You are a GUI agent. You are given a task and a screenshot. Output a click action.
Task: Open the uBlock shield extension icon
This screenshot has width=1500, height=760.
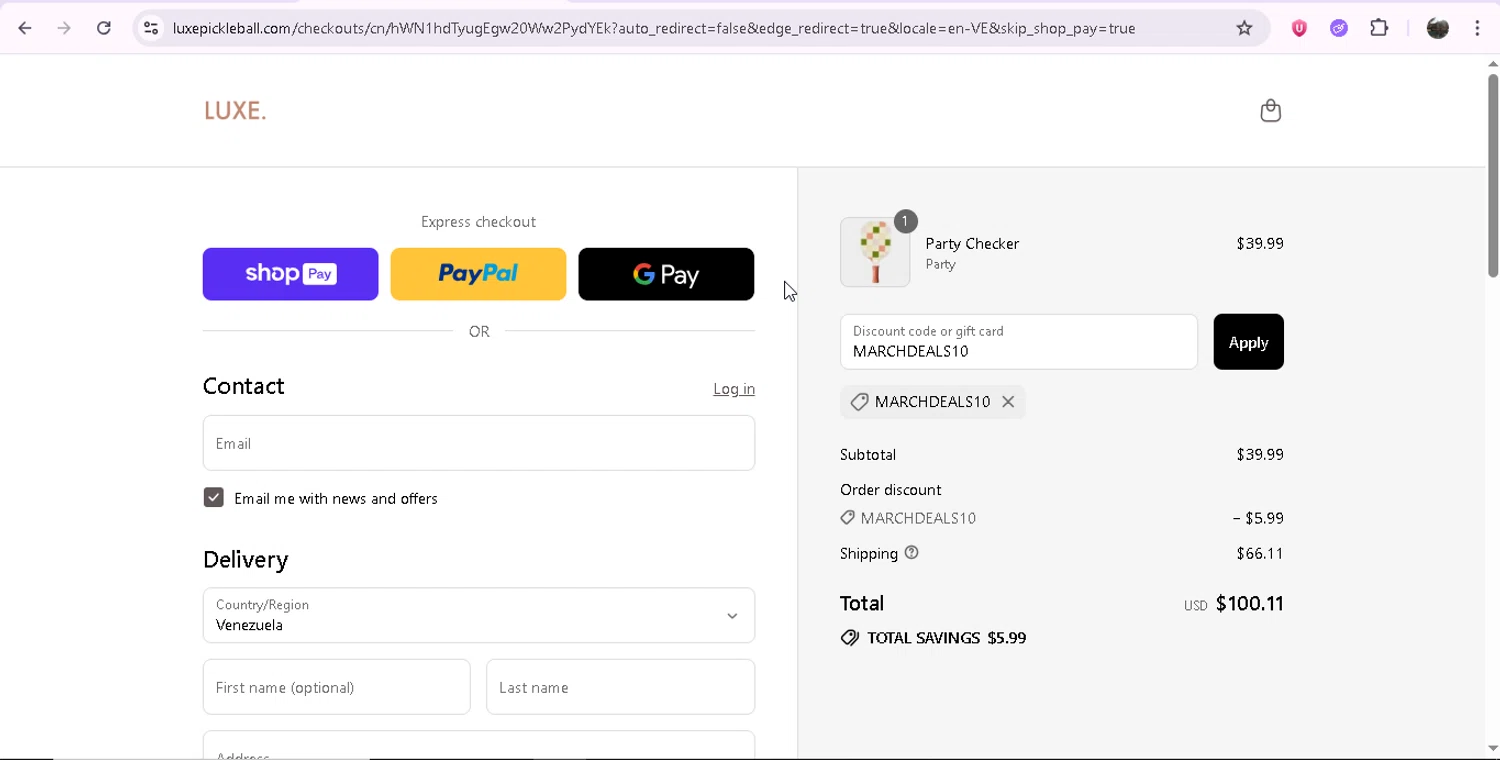tap(1299, 28)
